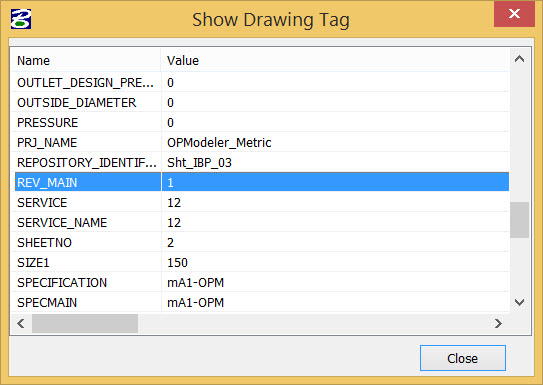Click the Sht_IBP_03 value cell
This screenshot has width=543, height=385.
point(335,162)
